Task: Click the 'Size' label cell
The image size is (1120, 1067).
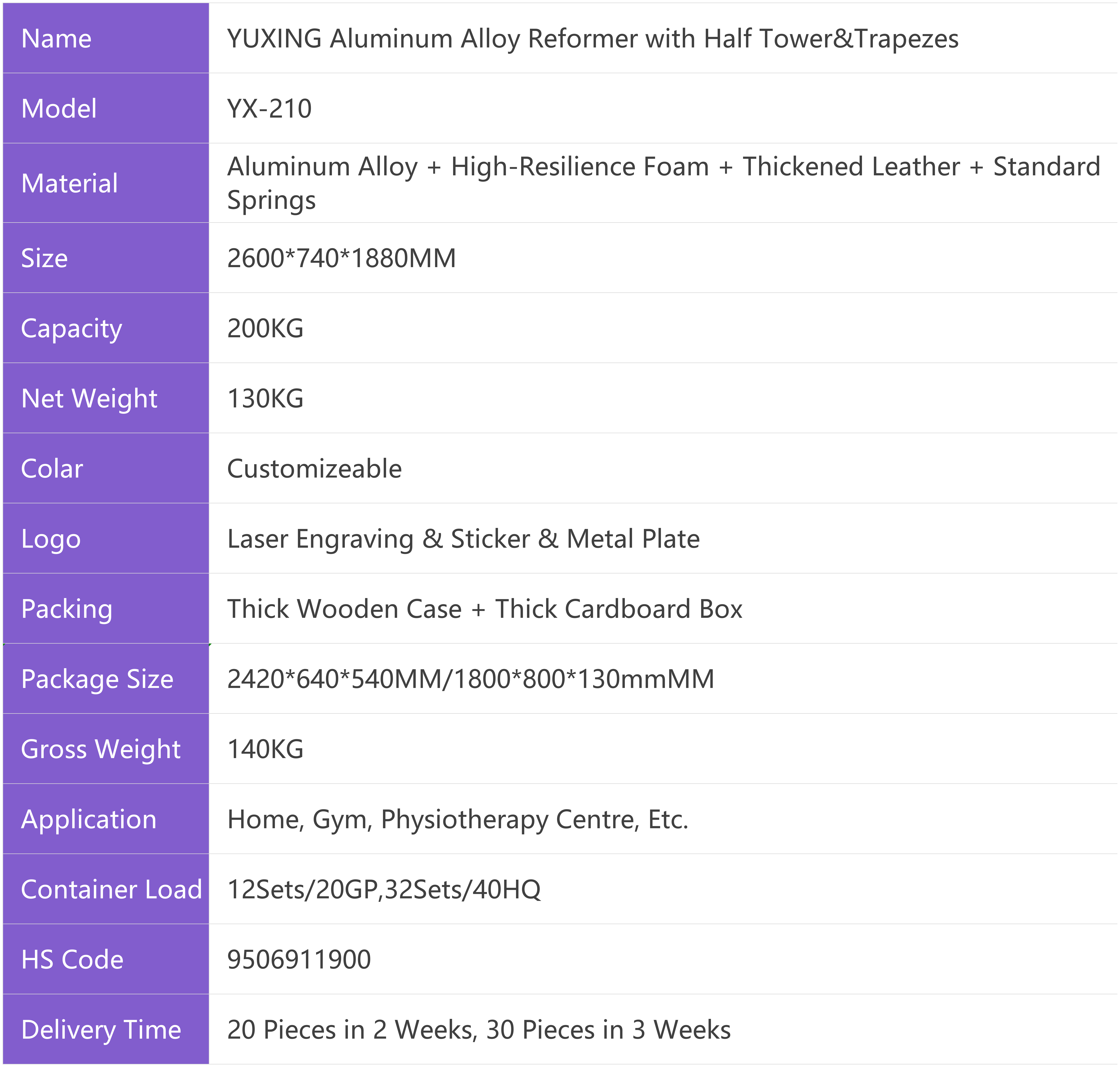Action: coord(106,258)
